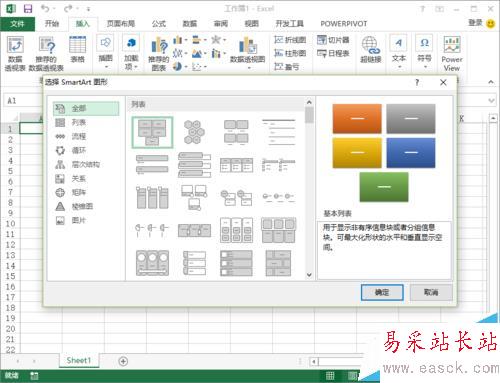Viewport: 500px width, 383px height.
Task: Select row header 10
Action: (x=10, y=224)
